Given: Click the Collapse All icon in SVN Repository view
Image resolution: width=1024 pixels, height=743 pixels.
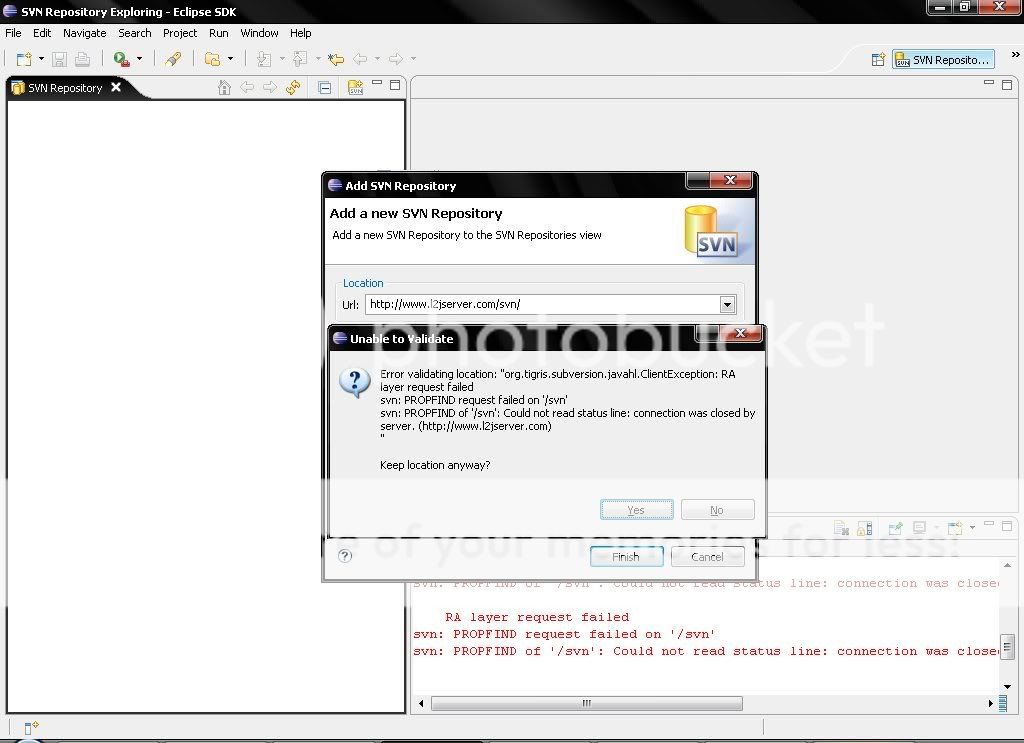Looking at the screenshot, I should pyautogui.click(x=324, y=88).
